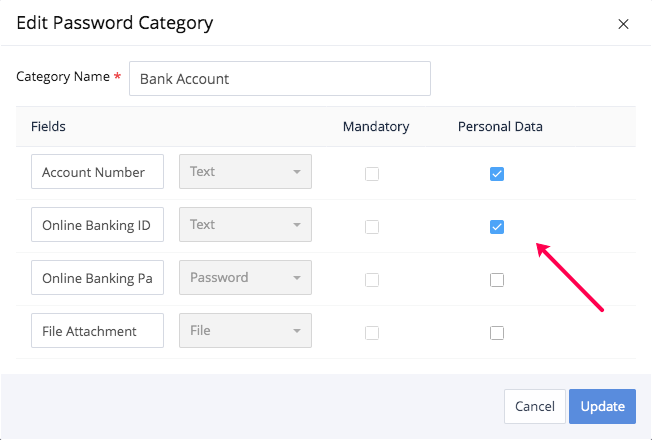Click the Category Name text field
This screenshot has width=652, height=440.
tap(280, 78)
